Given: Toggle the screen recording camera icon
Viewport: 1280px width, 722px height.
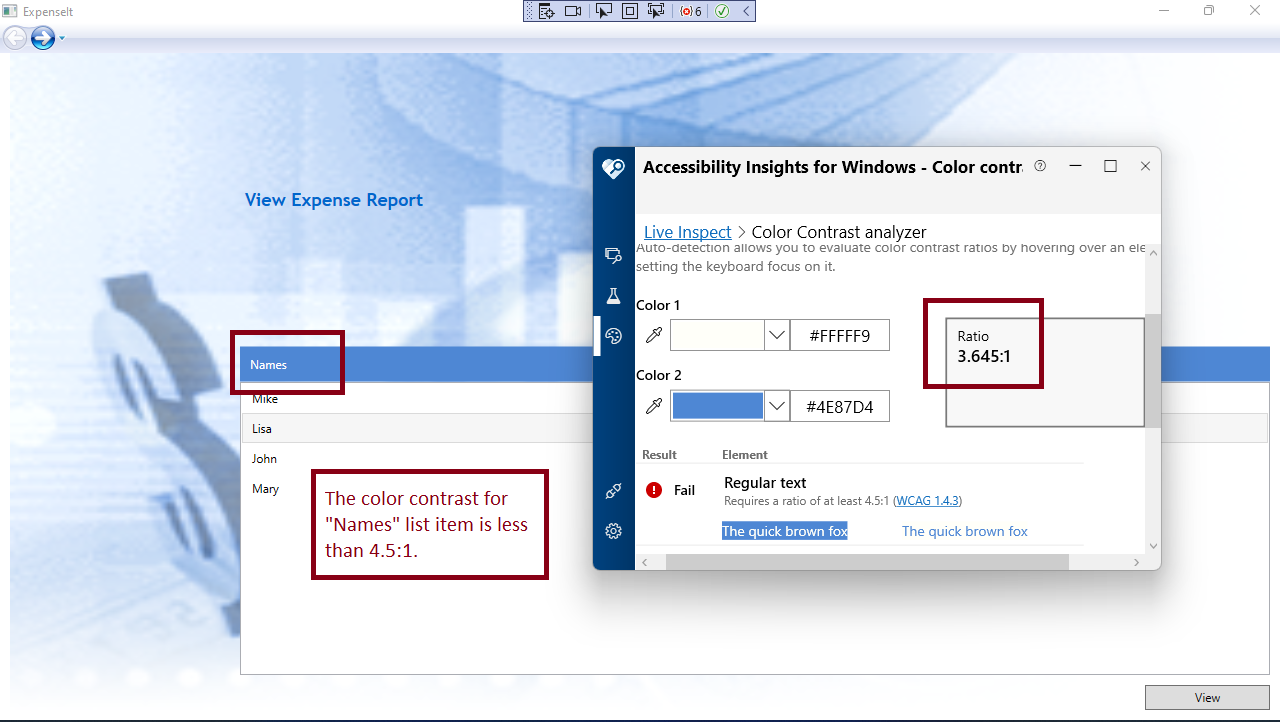Looking at the screenshot, I should [x=572, y=11].
